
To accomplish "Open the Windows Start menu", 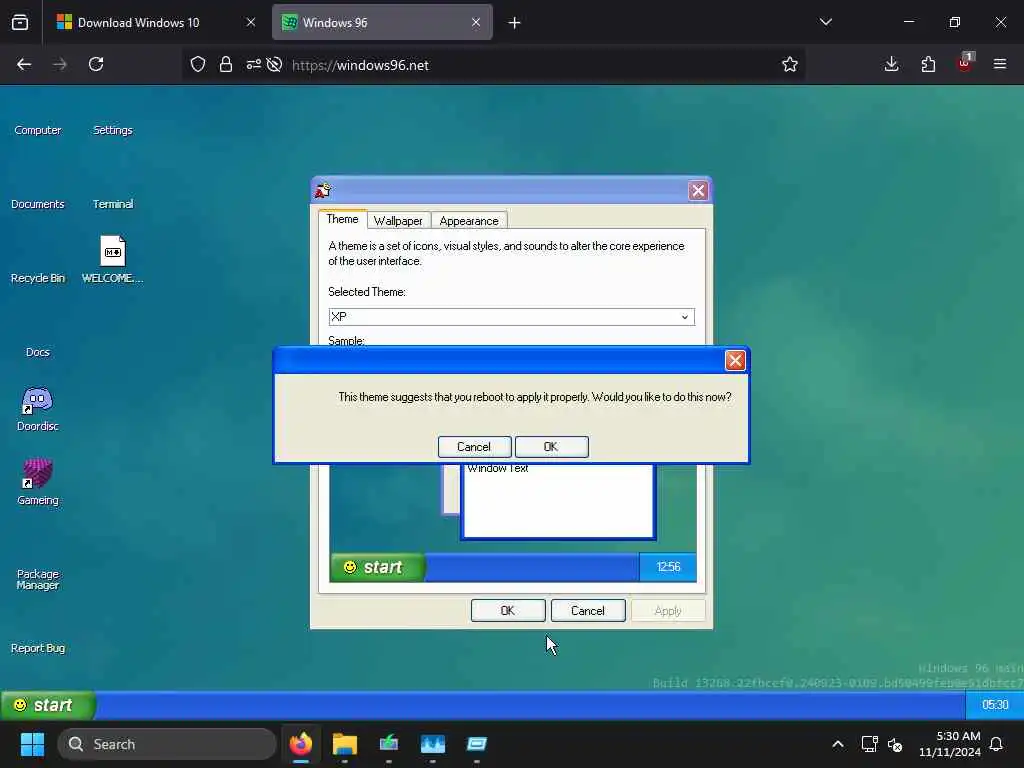I will tap(32, 744).
